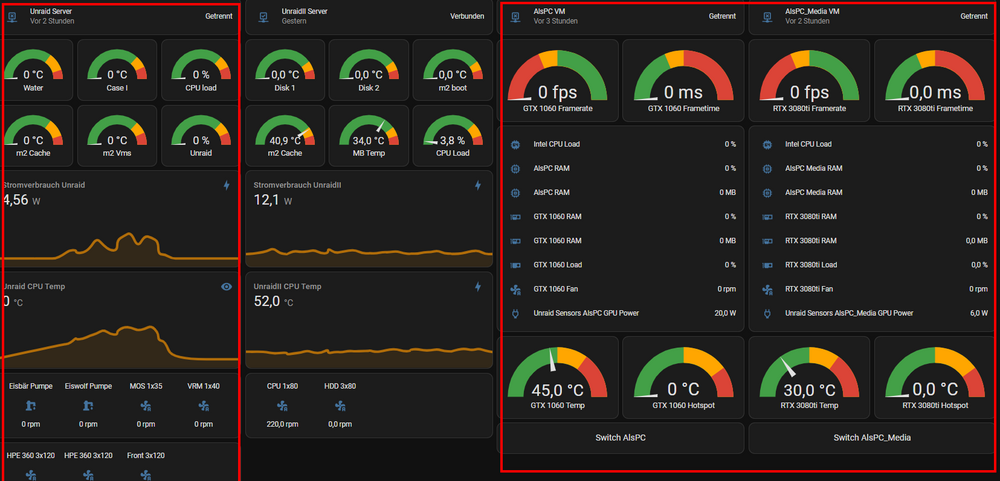Open the m2 Vms gauge

117,135
